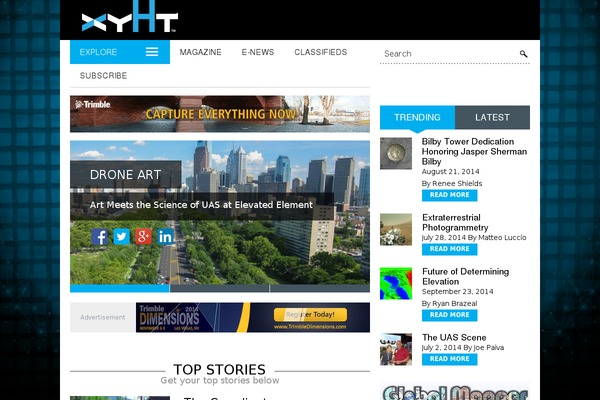The image size is (600, 400).
Task: Click the search magnifier icon
Action: [x=523, y=54]
